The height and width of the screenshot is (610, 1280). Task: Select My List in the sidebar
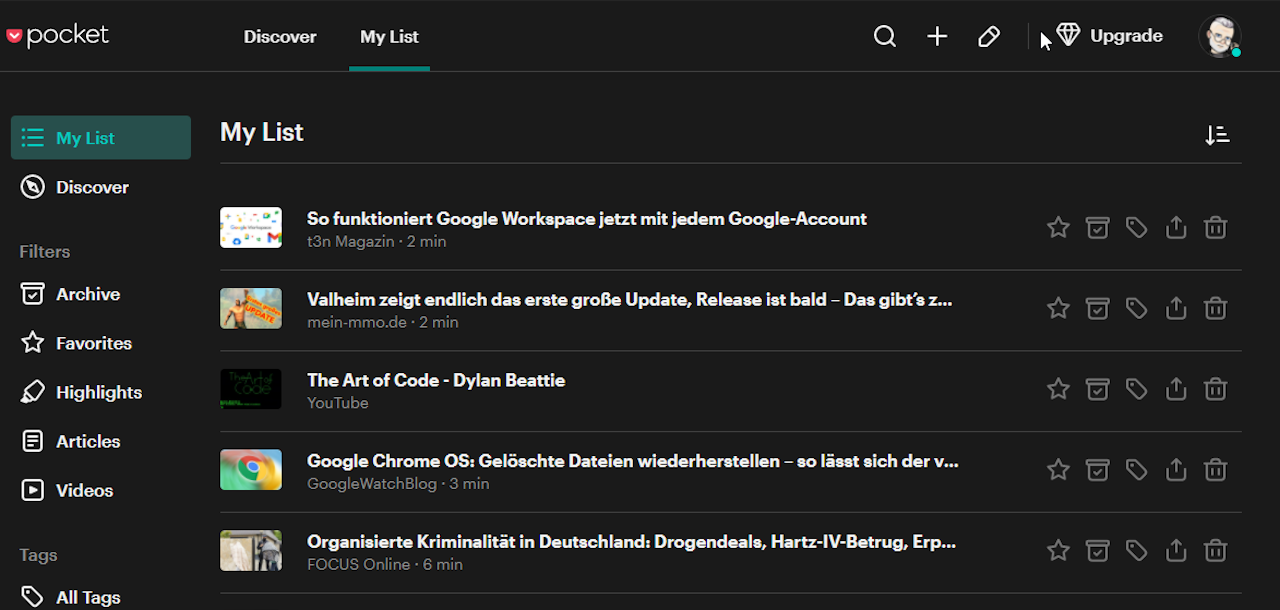[101, 138]
